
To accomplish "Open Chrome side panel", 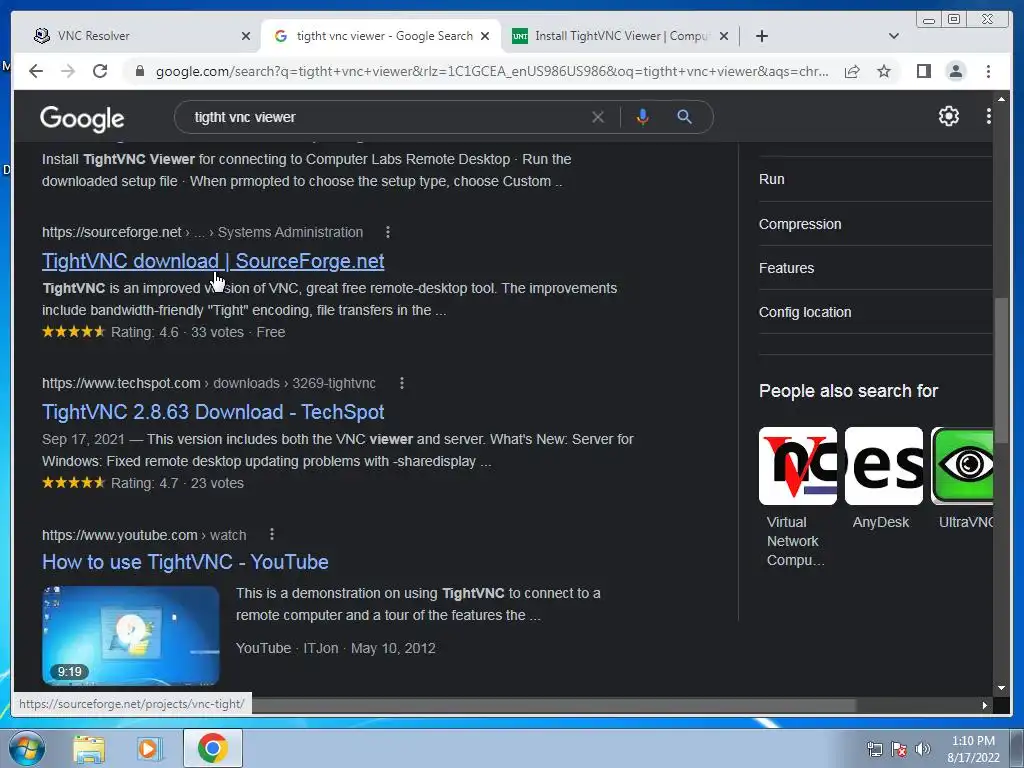I will [x=923, y=71].
